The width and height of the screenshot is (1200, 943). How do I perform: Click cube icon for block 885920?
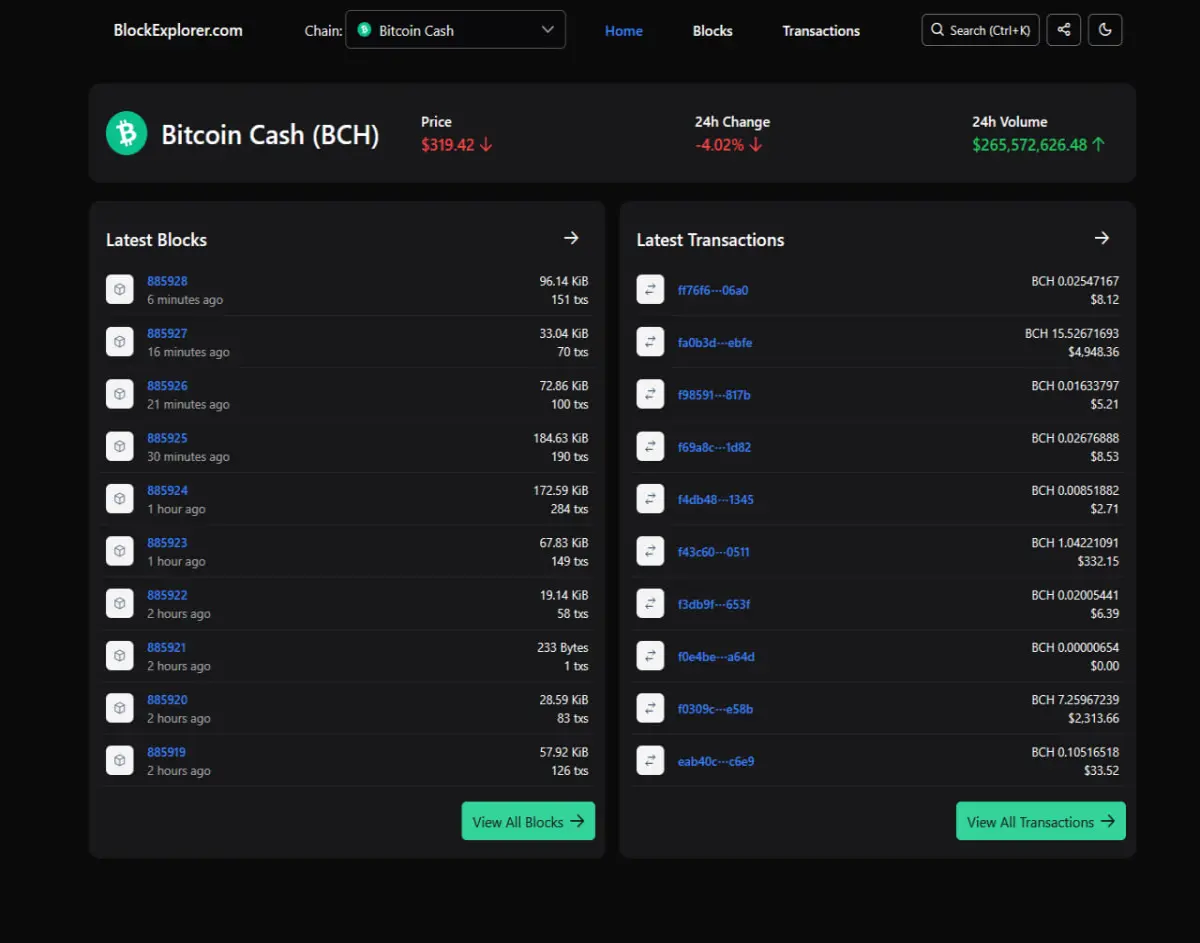(x=120, y=708)
